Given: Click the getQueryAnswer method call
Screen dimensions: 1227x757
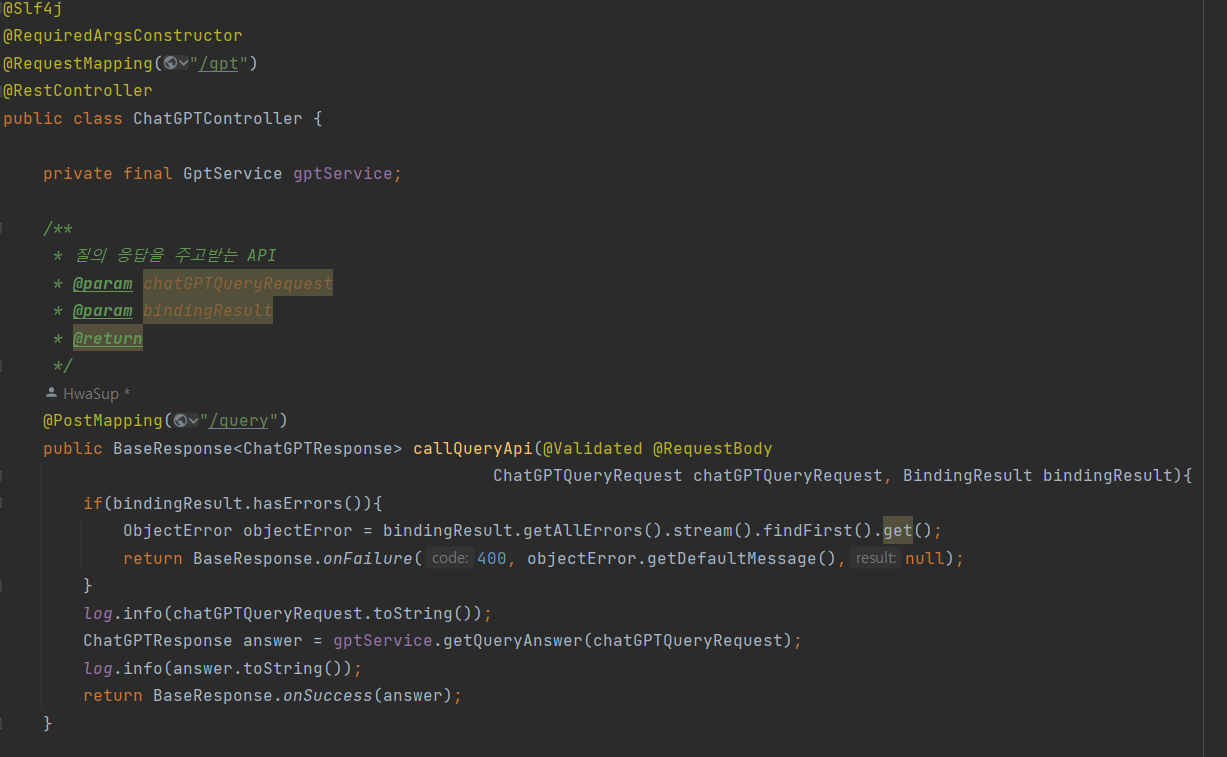Looking at the screenshot, I should click(x=513, y=640).
